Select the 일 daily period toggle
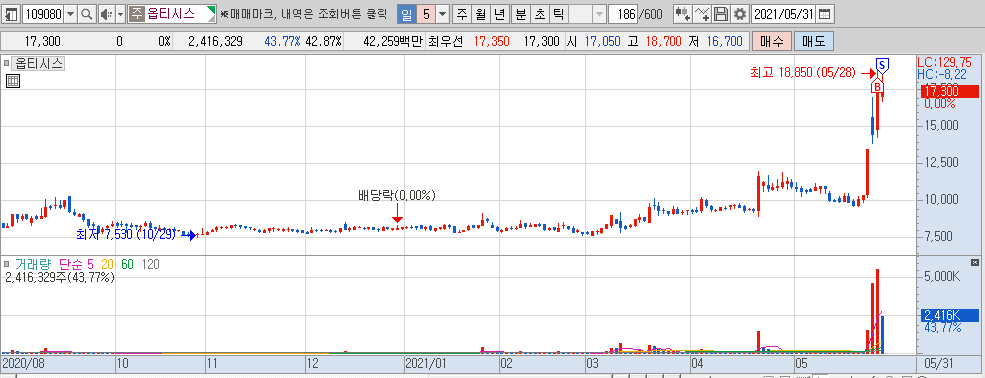The image size is (985, 378). [x=406, y=14]
